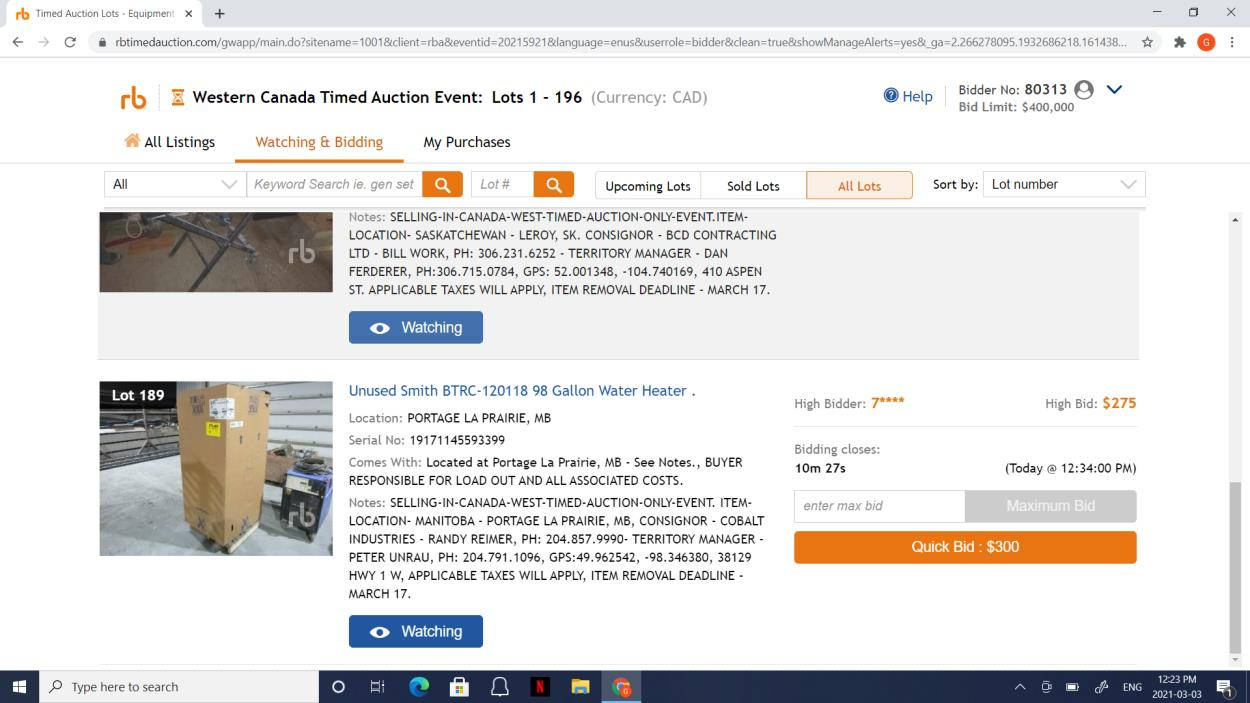Screen dimensions: 1250x703
Task: Open the All category filter dropdown
Action: point(175,184)
